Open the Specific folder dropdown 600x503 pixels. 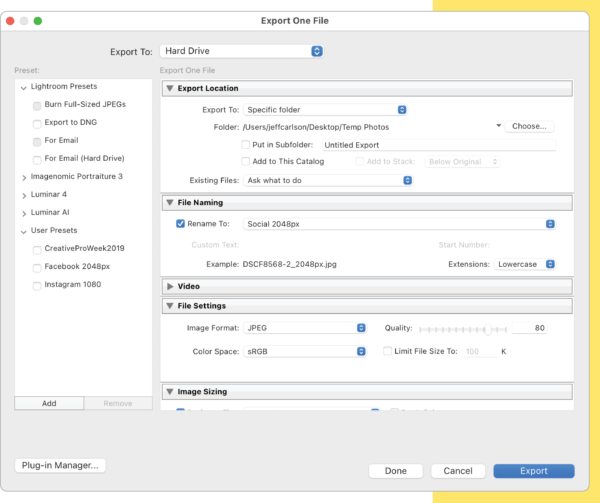[x=325, y=110]
